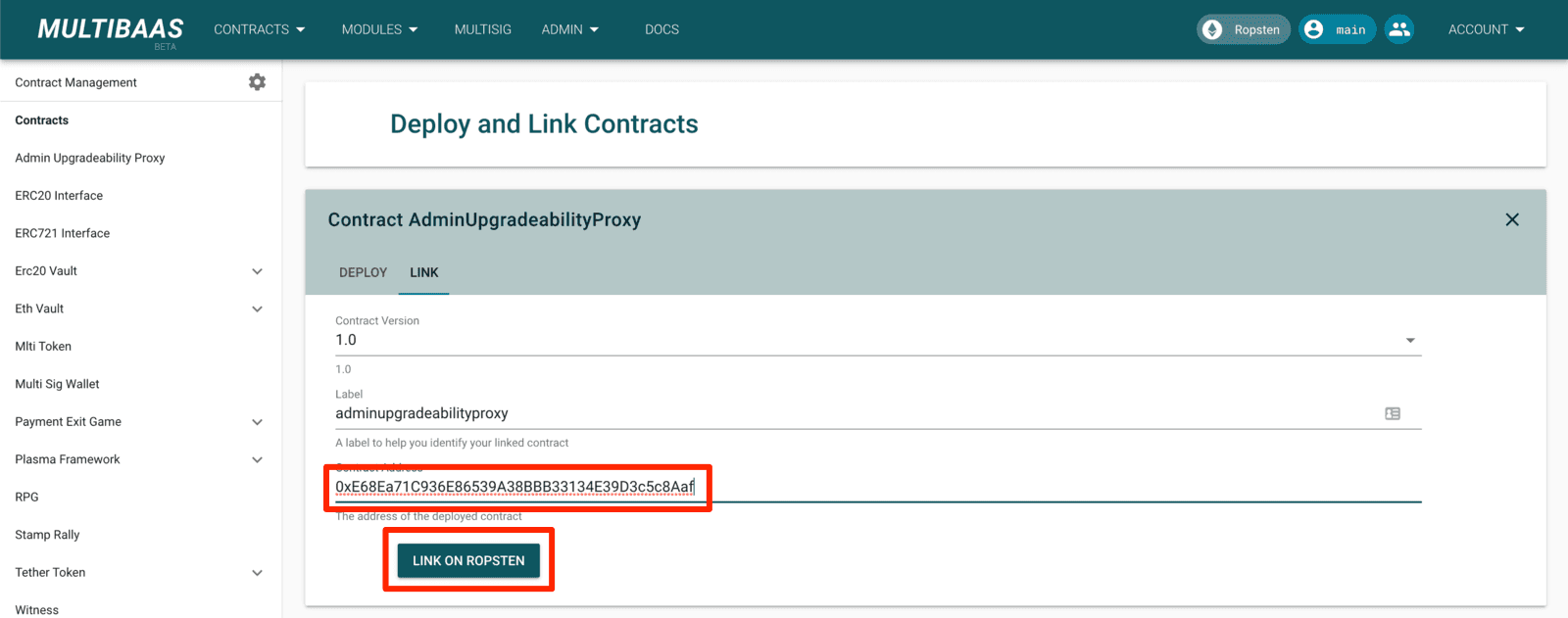This screenshot has height=618, width=1568.
Task: Click the Ropsten network chip
Action: (1244, 29)
